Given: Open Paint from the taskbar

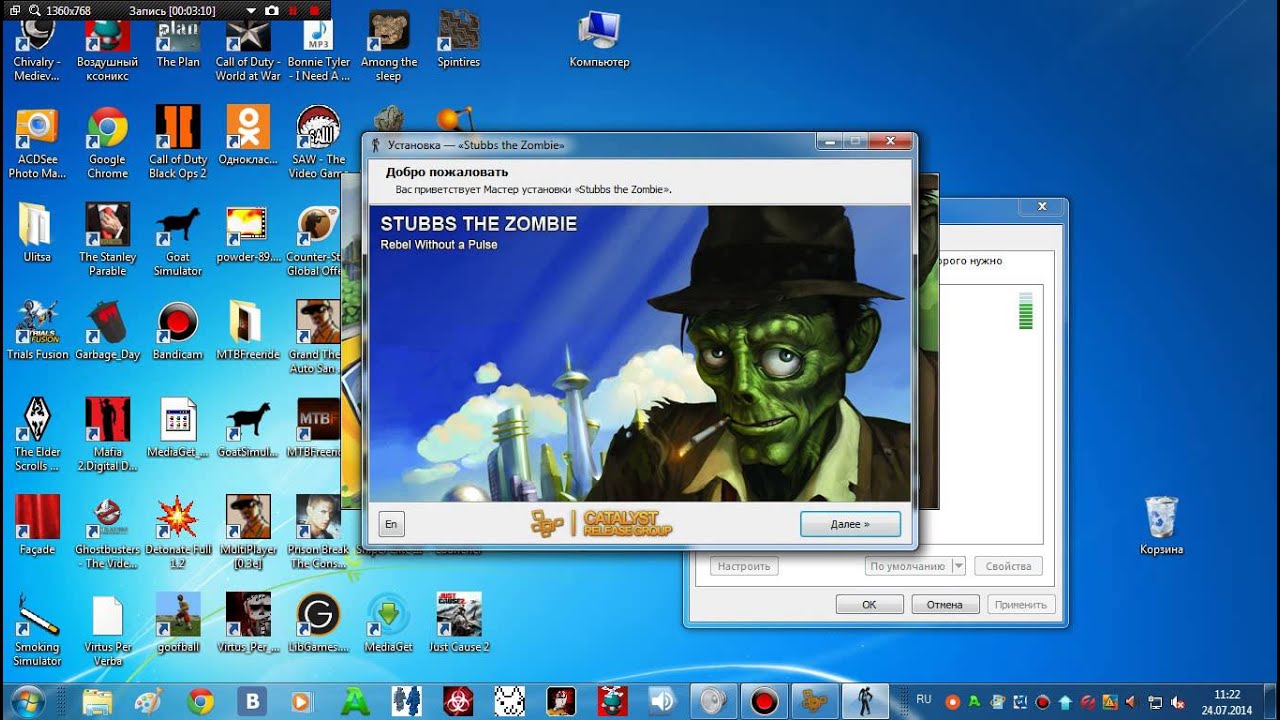Looking at the screenshot, I should pyautogui.click(x=148, y=701).
